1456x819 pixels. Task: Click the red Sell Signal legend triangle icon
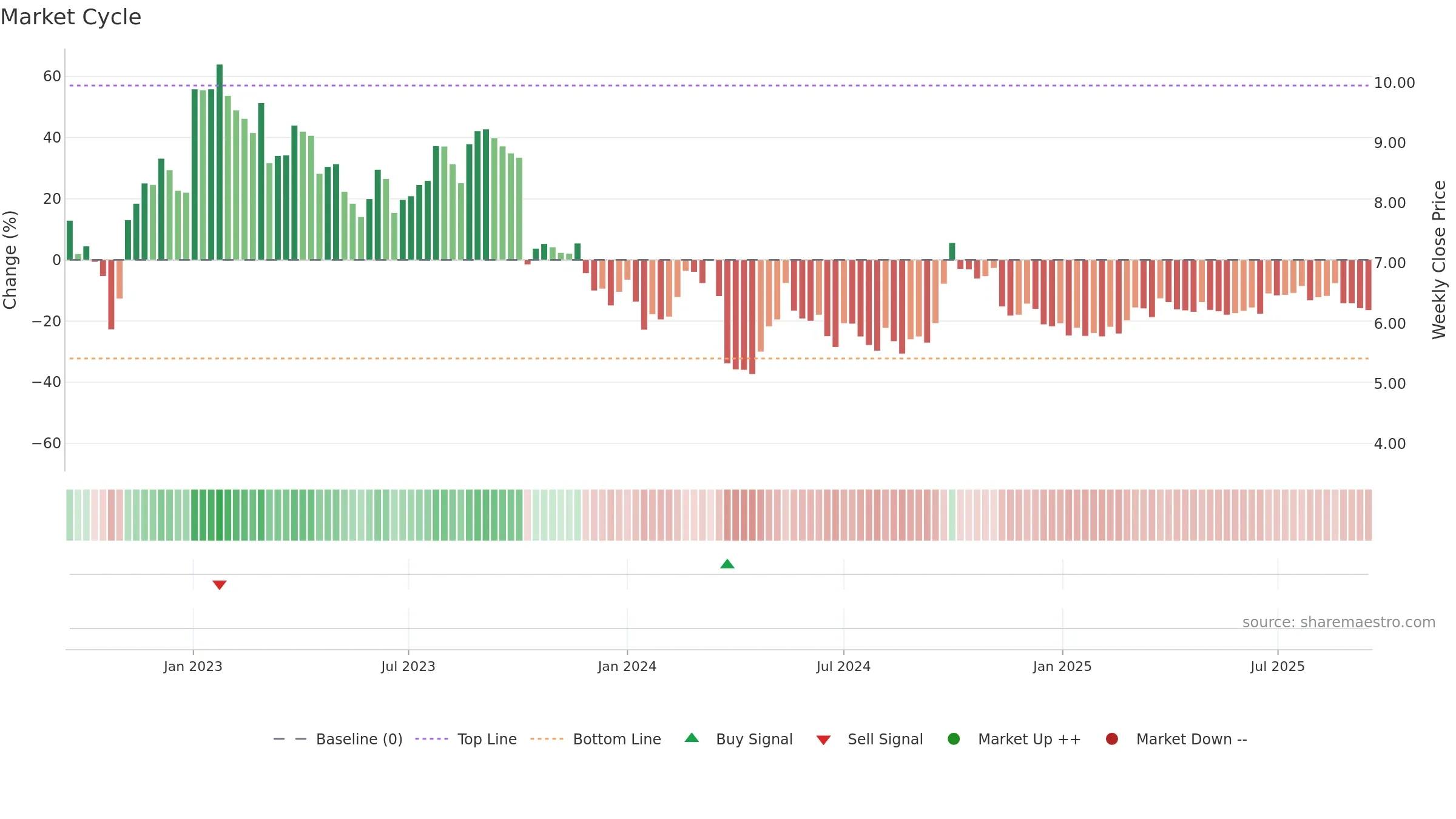(x=823, y=740)
